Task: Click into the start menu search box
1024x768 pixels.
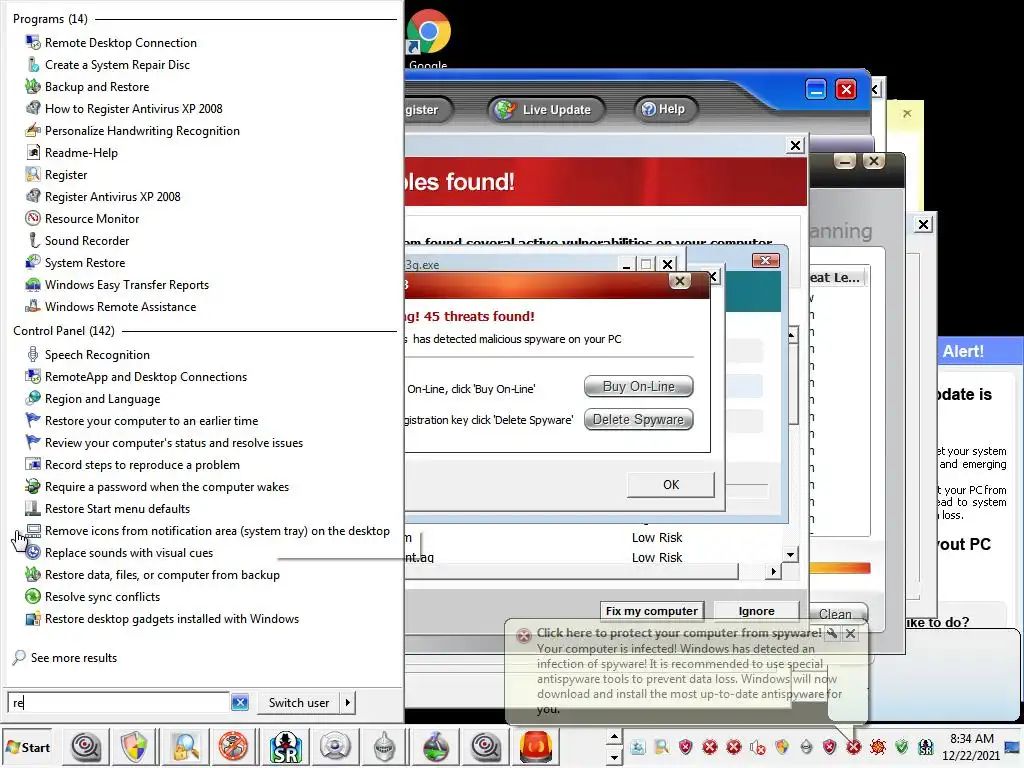Action: tap(119, 703)
